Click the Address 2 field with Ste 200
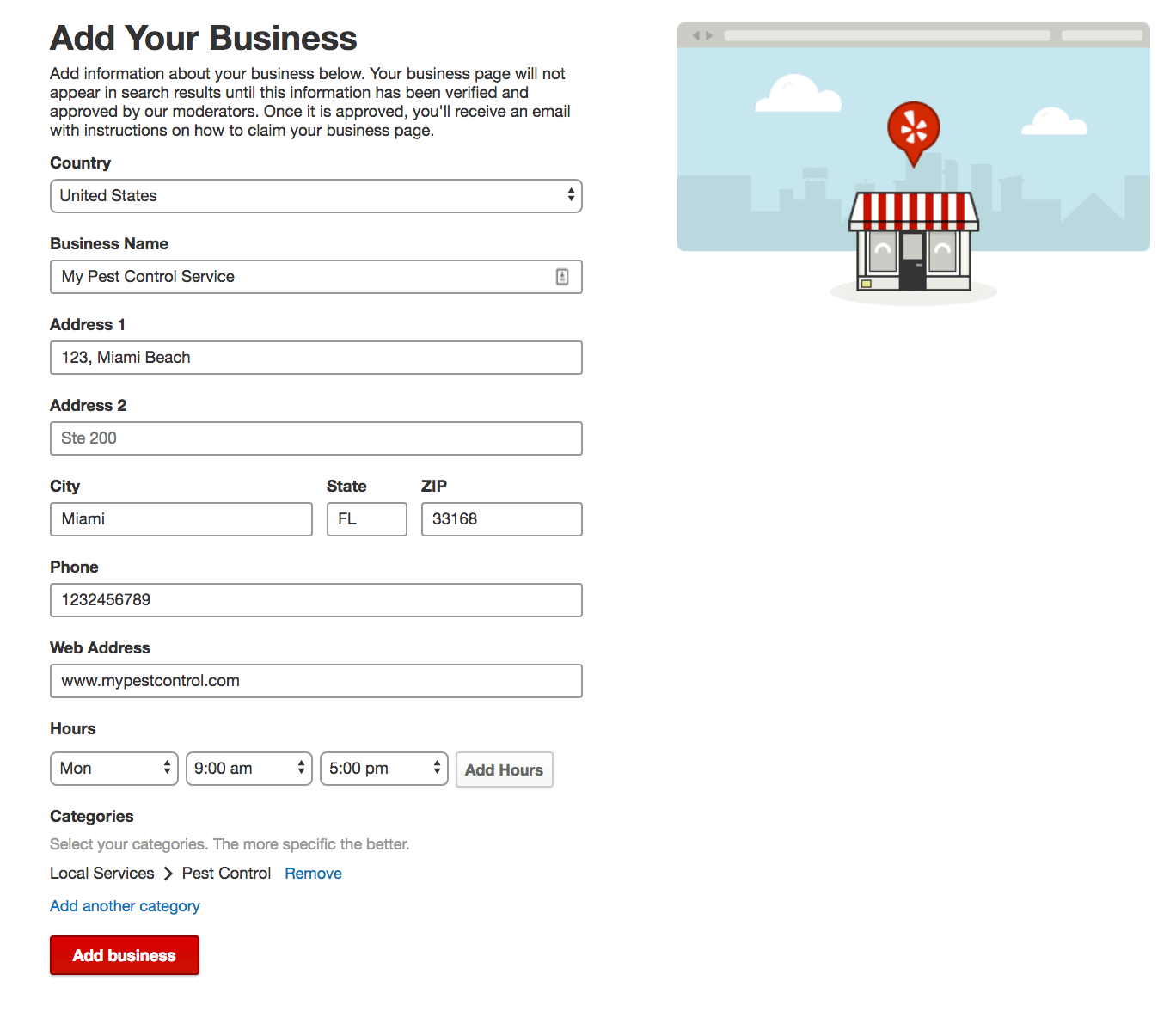The image size is (1176, 1030). (x=316, y=438)
